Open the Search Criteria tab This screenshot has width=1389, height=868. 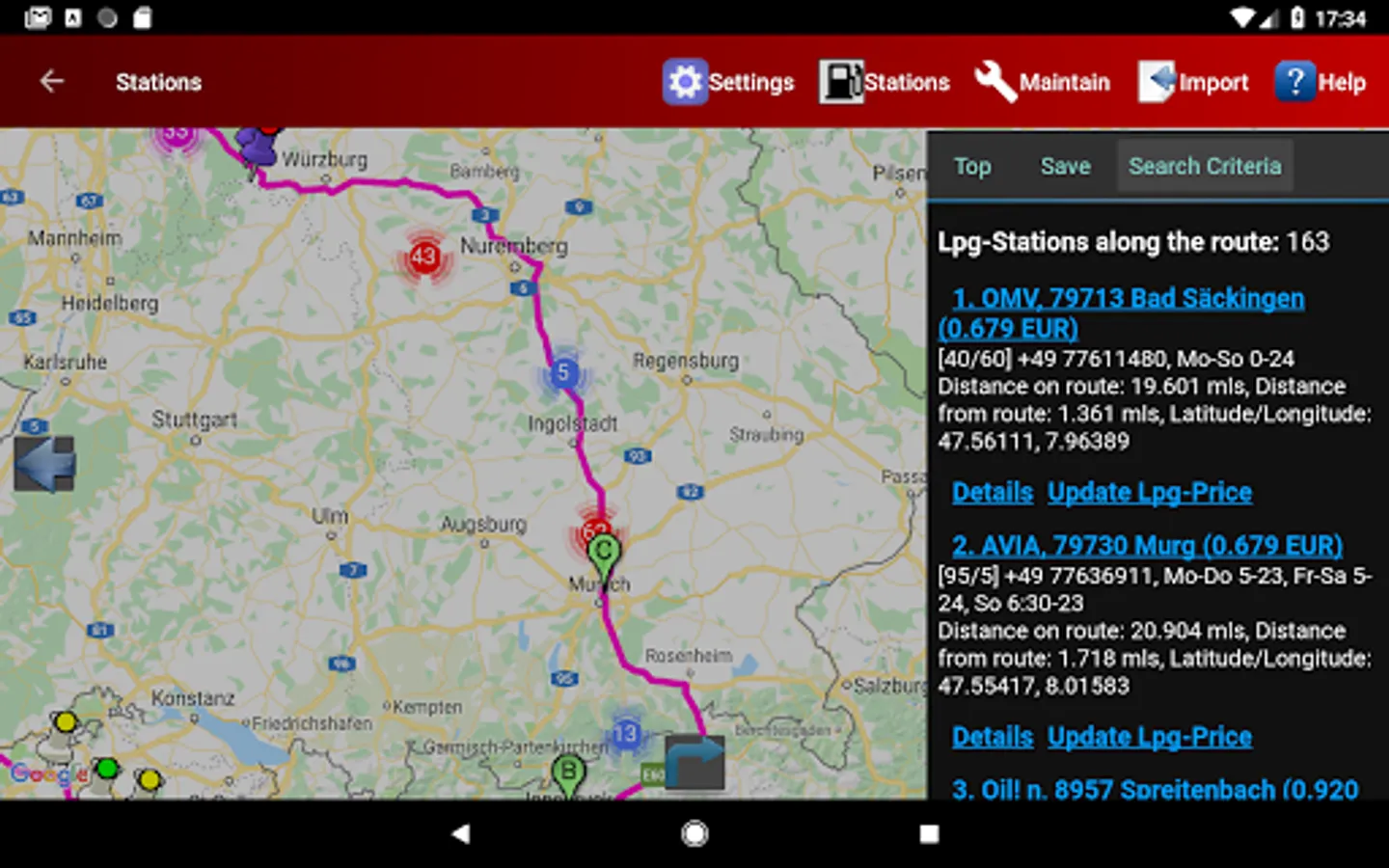click(1205, 166)
